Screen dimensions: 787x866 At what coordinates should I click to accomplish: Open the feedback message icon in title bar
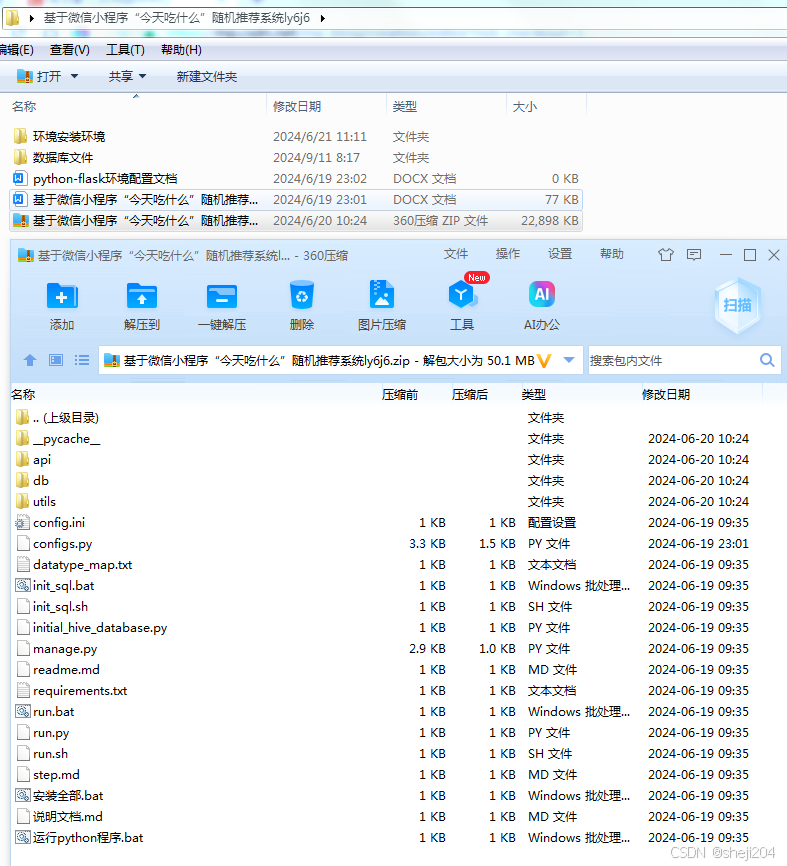pyautogui.click(x=694, y=255)
